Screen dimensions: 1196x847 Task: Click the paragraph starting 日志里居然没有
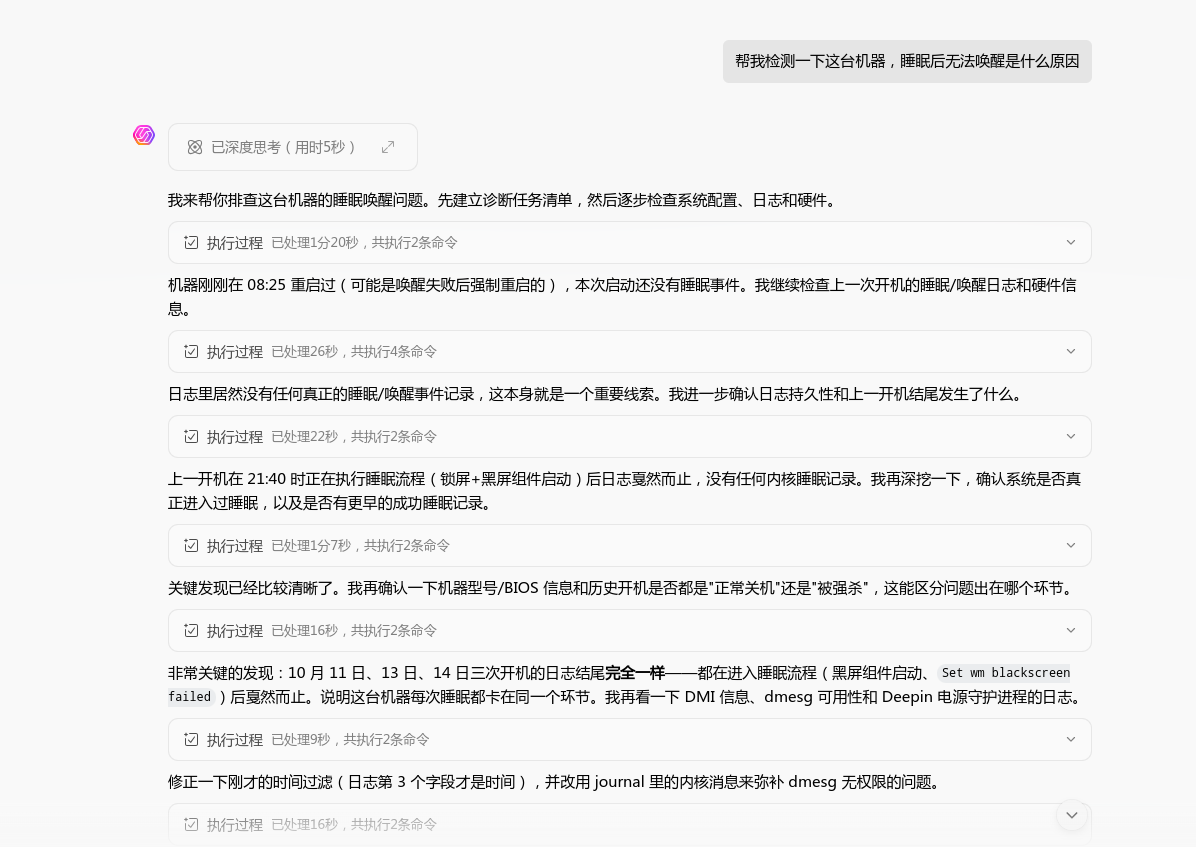[596, 394]
